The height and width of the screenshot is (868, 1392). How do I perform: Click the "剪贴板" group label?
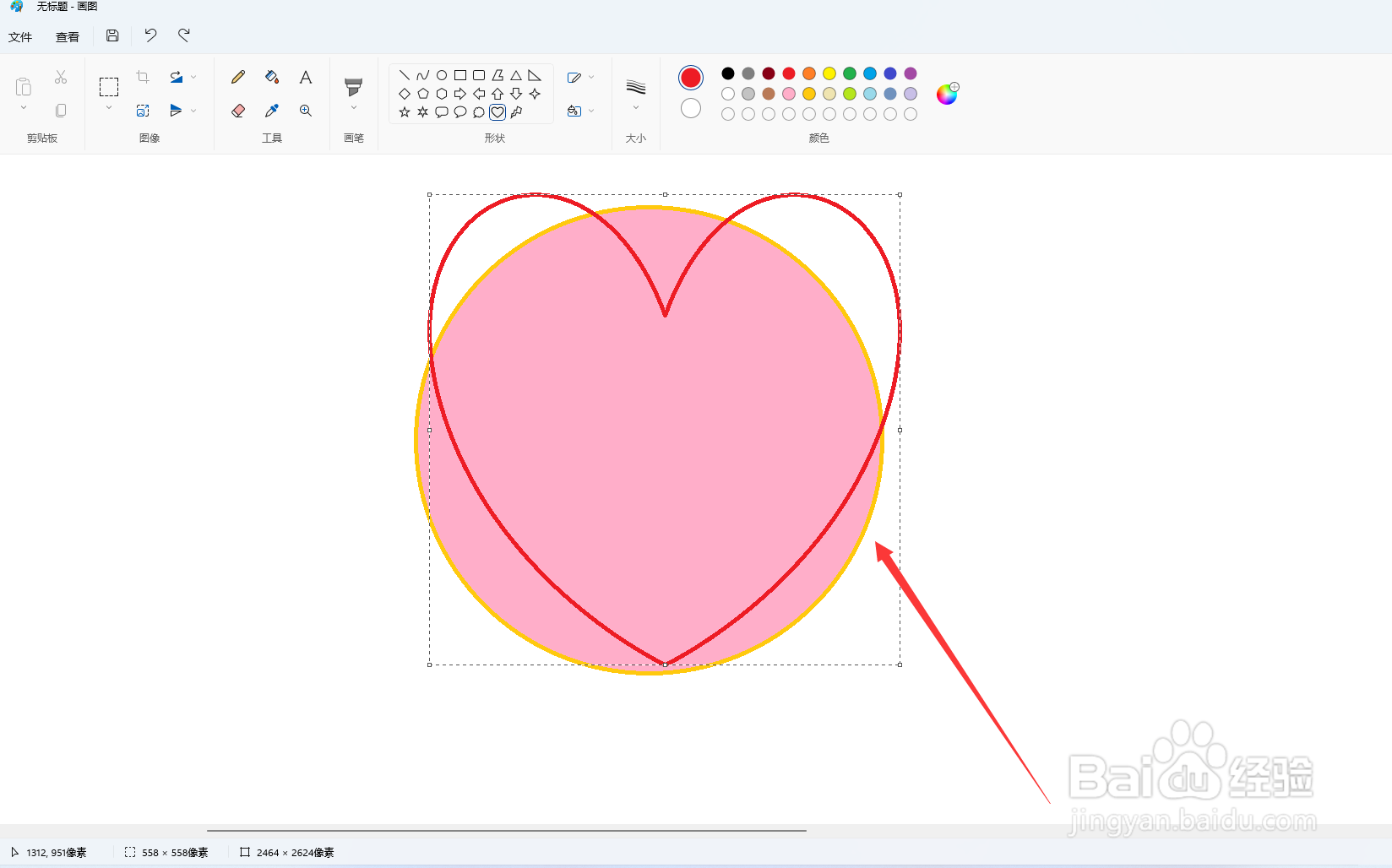click(42, 138)
